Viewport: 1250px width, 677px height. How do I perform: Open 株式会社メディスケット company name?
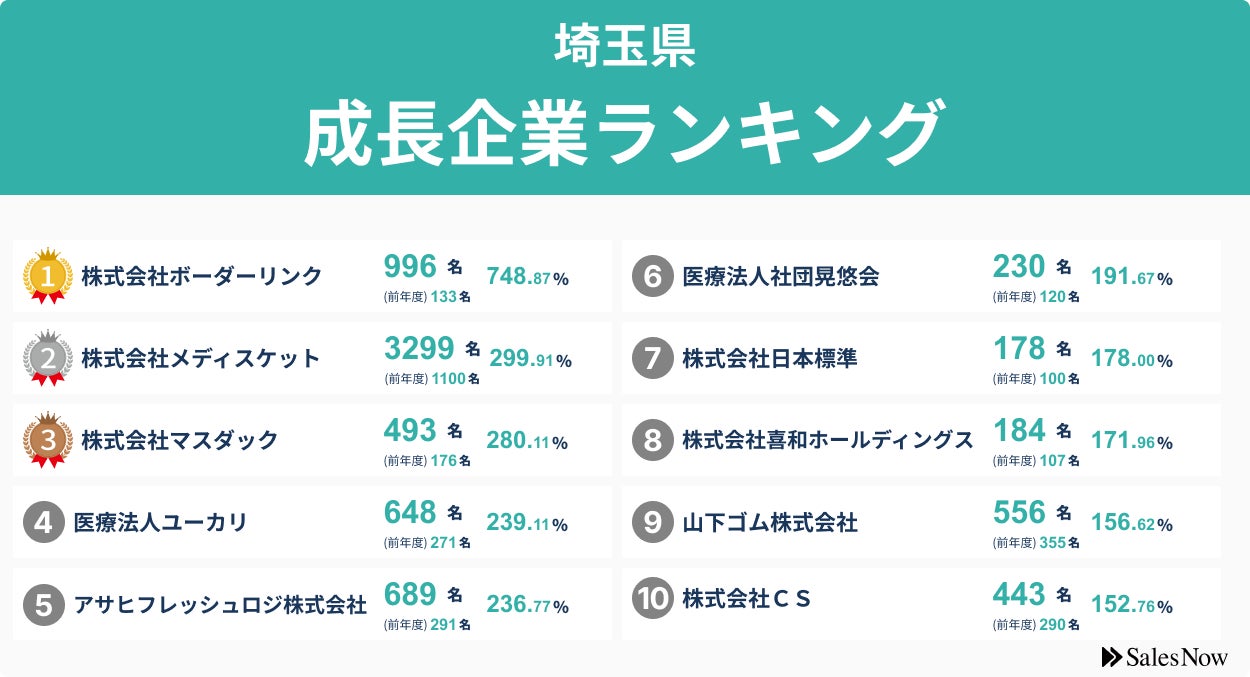tap(201, 358)
